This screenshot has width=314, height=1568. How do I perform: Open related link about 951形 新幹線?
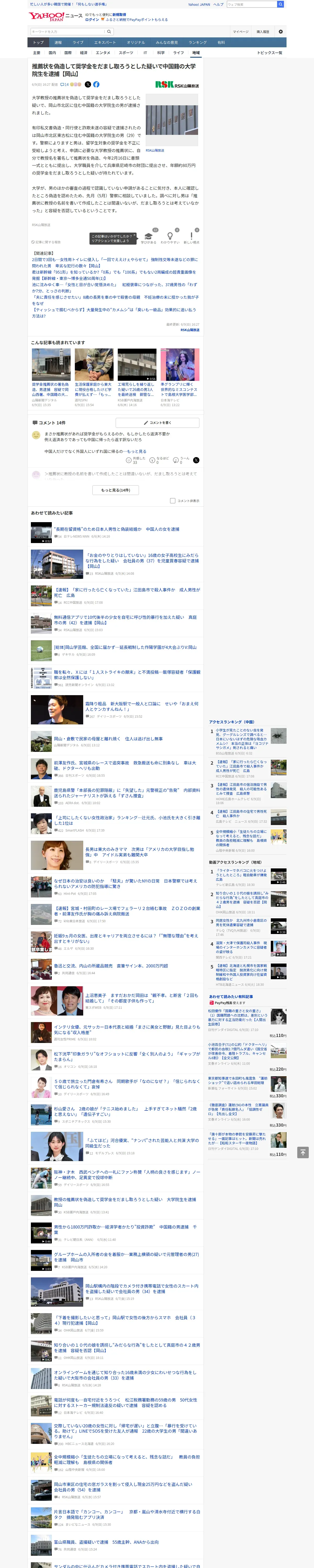click(114, 275)
